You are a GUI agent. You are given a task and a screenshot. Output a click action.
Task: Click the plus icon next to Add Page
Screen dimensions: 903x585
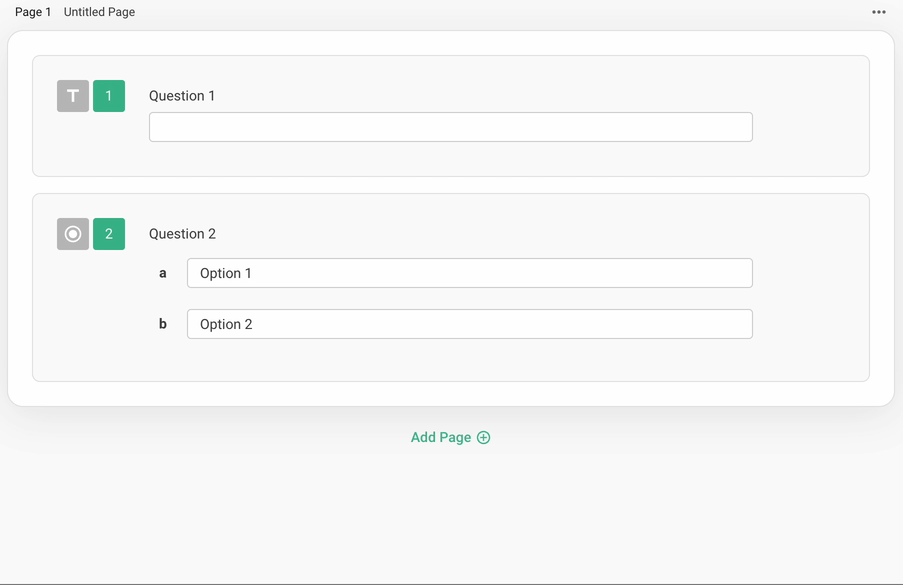tap(484, 437)
